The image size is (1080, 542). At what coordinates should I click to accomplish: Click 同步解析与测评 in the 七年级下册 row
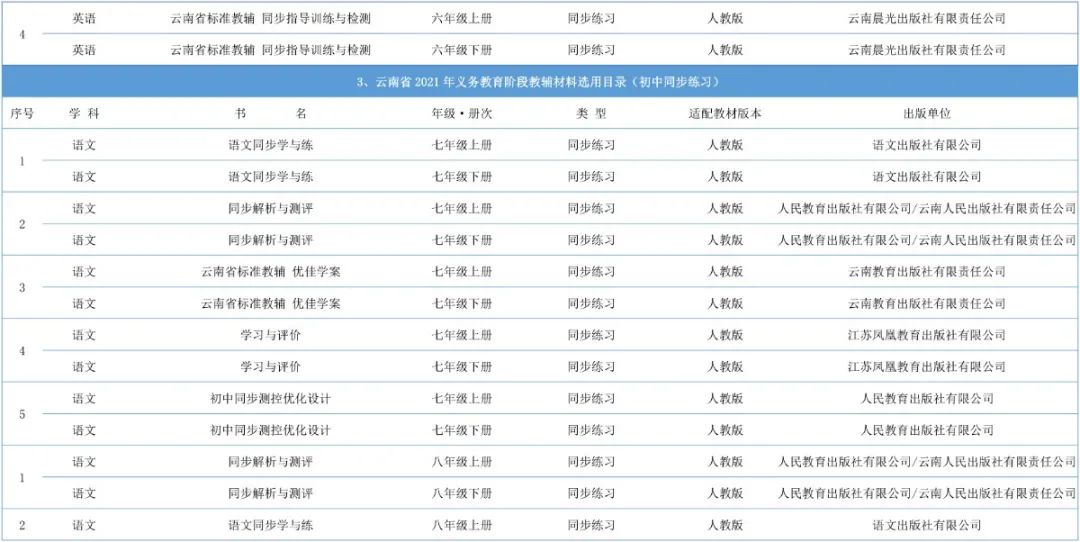(271, 240)
